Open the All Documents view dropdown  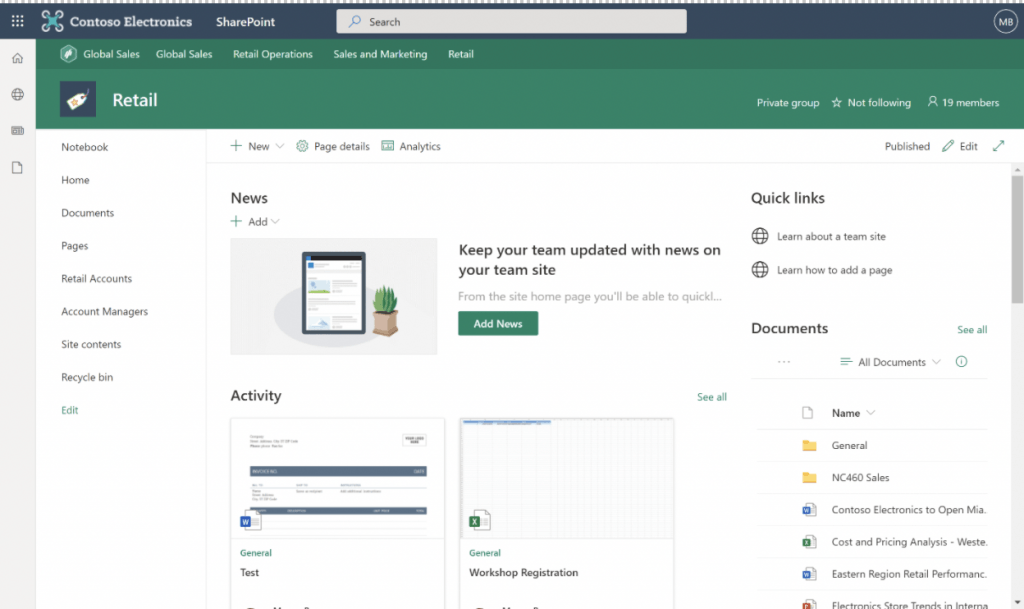(x=891, y=362)
